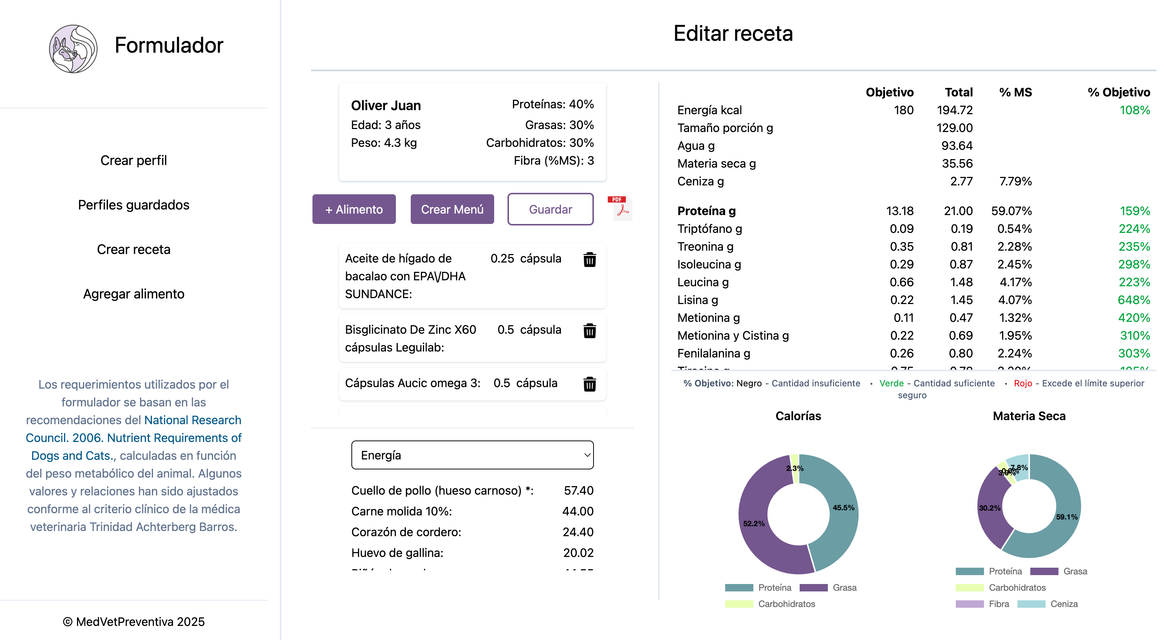Toggle Proteína legend in Calorías chart
The height and width of the screenshot is (640, 1170).
pos(758,588)
